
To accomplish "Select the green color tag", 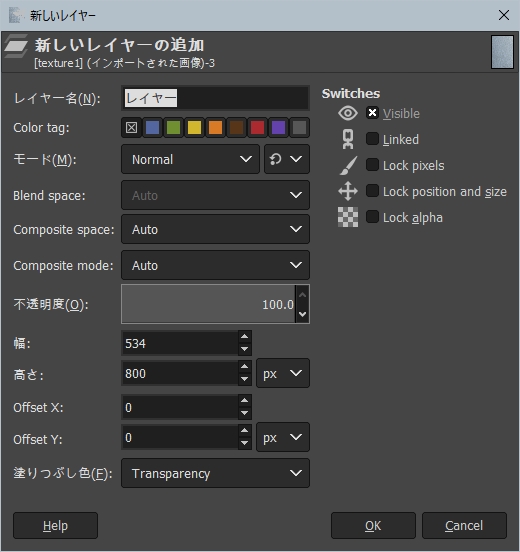I will click(x=173, y=127).
